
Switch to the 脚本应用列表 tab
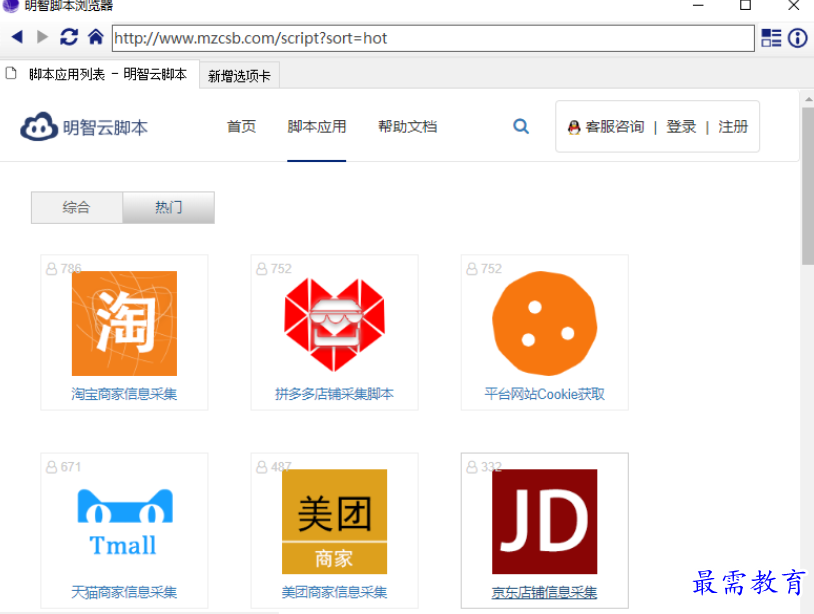coord(100,75)
